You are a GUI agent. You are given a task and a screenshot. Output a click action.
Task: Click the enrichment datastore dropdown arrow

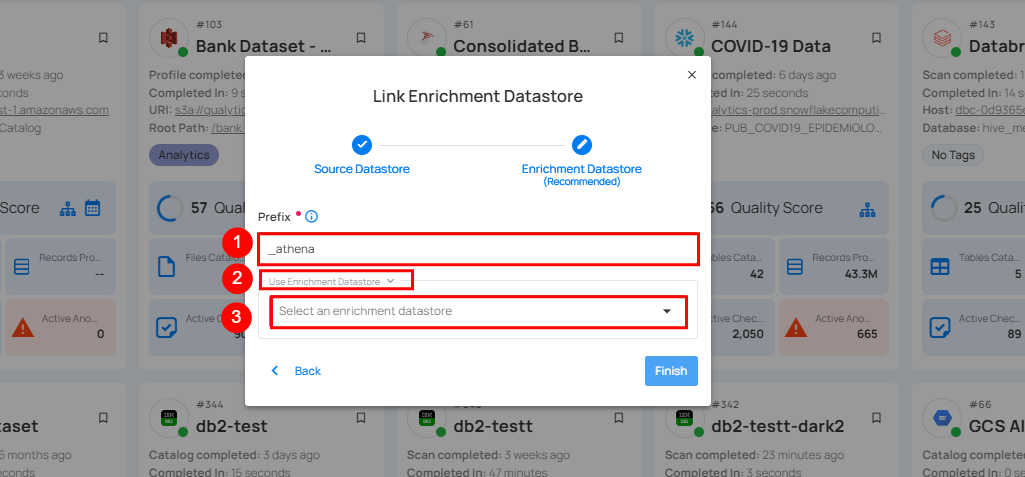click(667, 311)
